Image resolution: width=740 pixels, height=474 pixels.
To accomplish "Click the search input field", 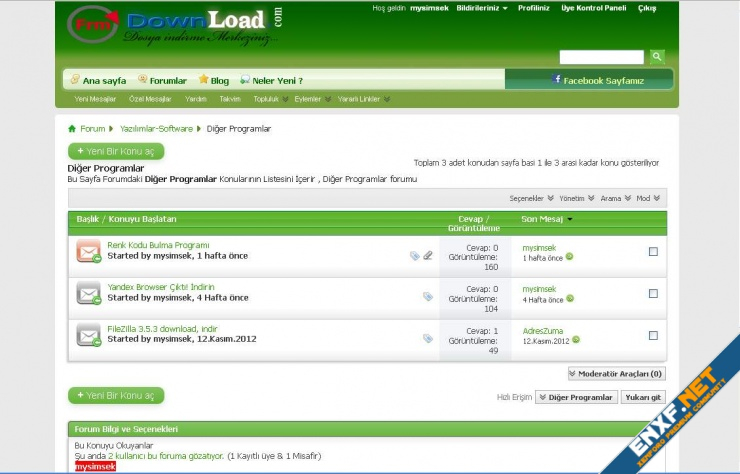I will (x=601, y=57).
